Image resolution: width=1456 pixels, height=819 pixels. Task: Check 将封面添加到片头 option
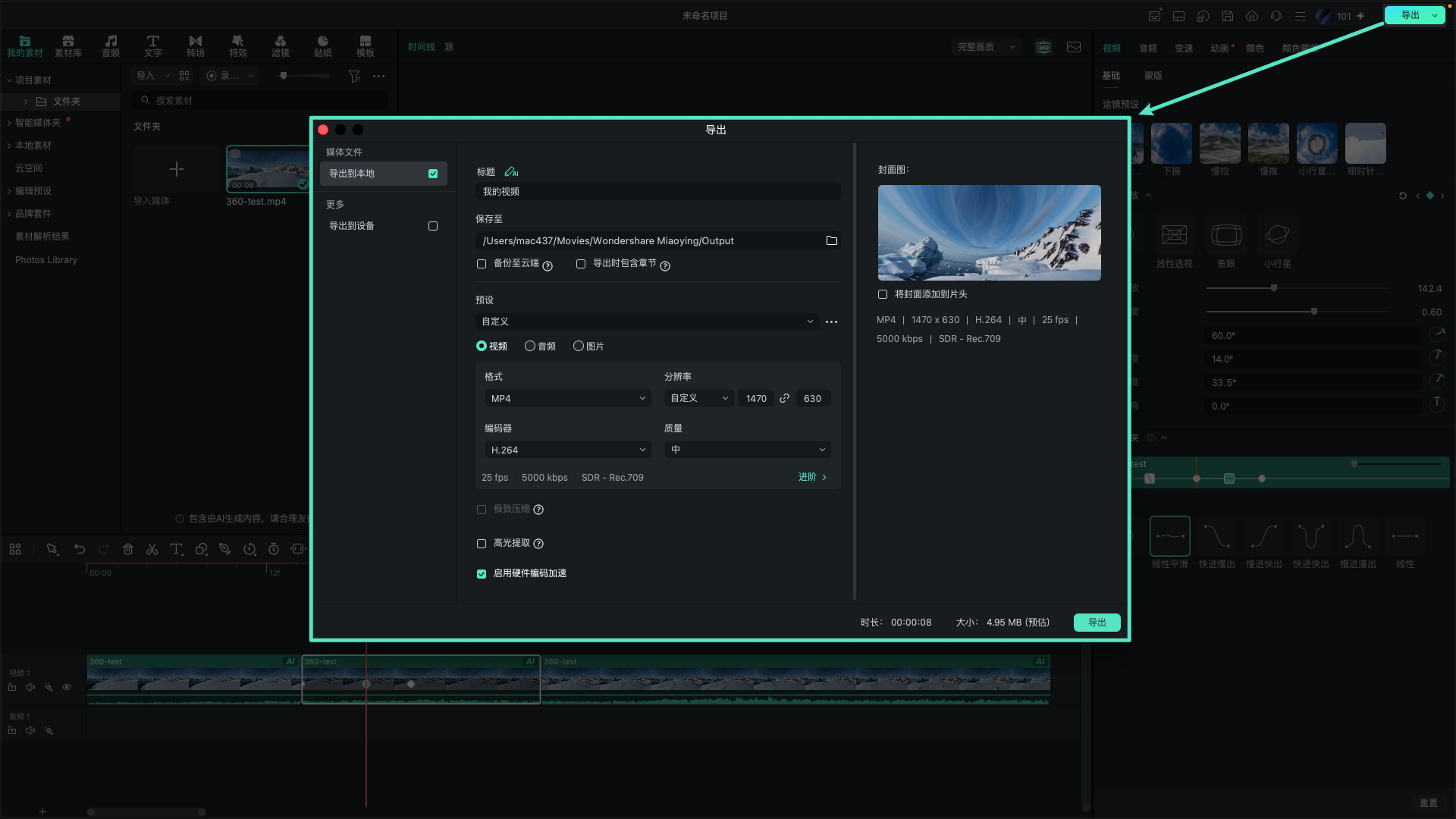[883, 294]
